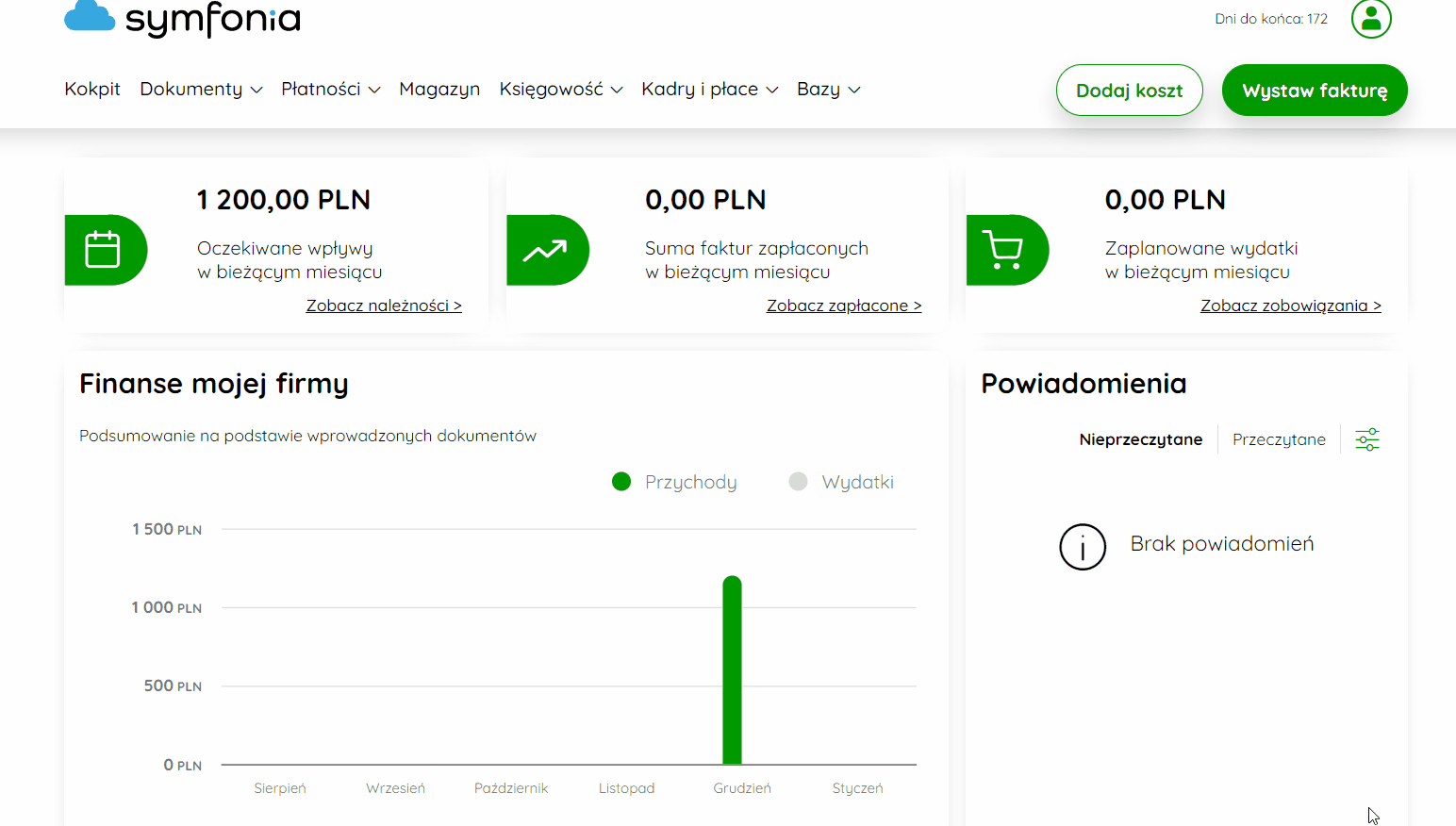Image resolution: width=1456 pixels, height=826 pixels.
Task: Click the Finanse mojej firmy heading
Action: [x=214, y=384]
